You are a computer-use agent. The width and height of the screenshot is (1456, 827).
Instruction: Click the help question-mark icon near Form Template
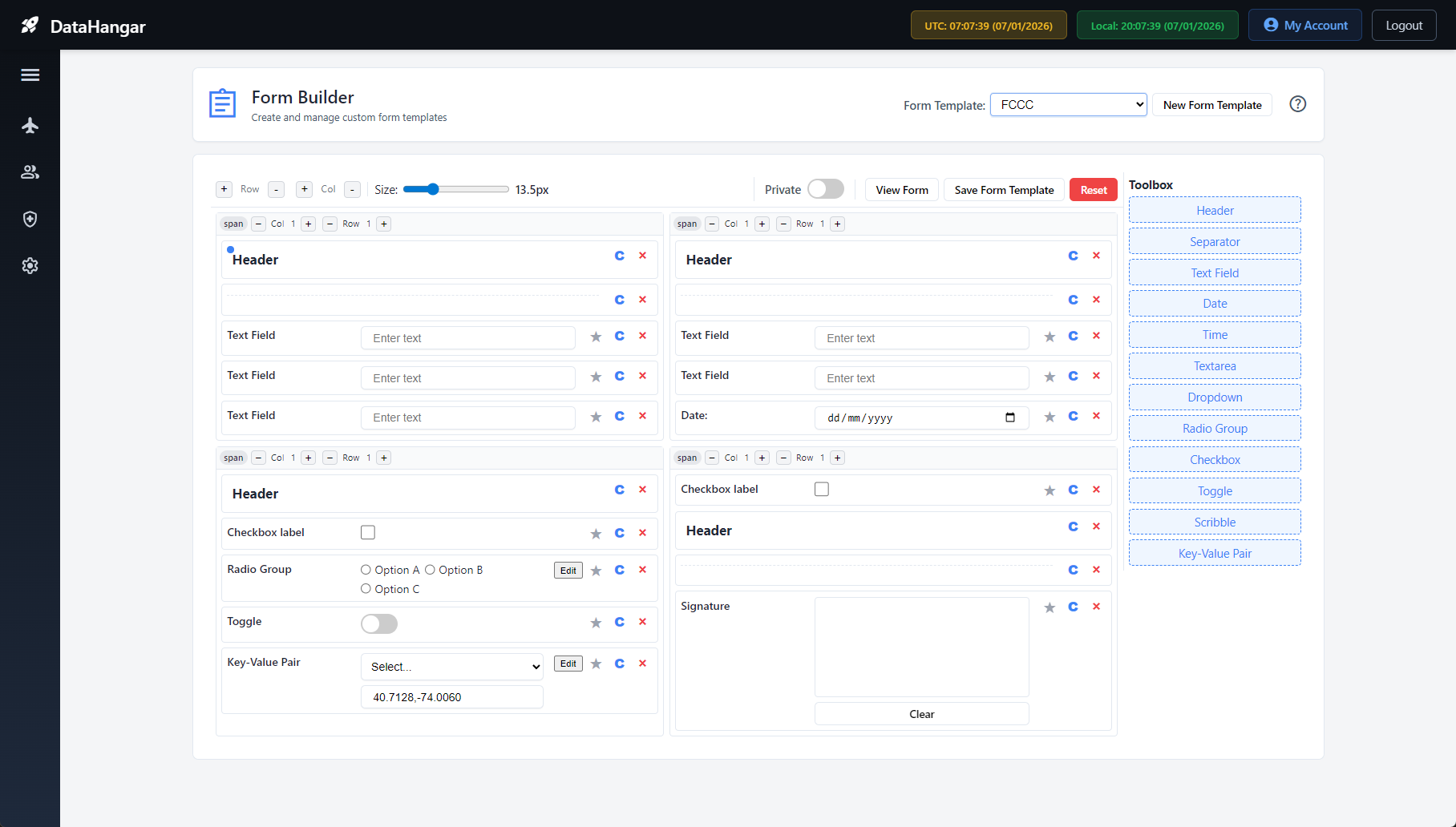coord(1297,104)
